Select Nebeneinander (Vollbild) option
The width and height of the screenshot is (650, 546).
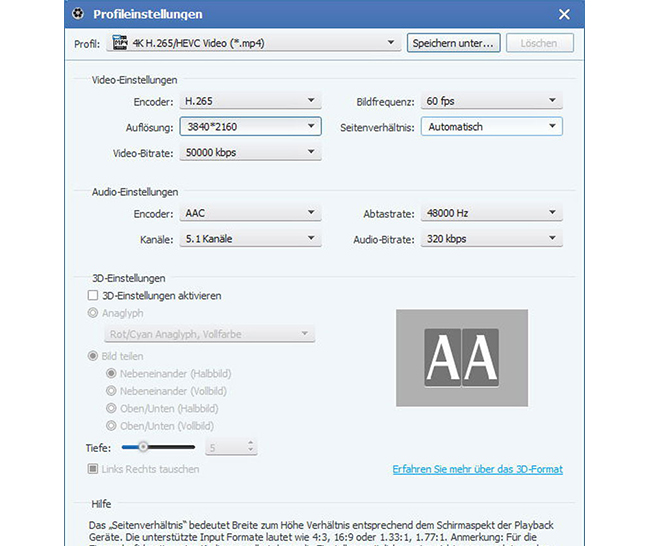(112, 391)
